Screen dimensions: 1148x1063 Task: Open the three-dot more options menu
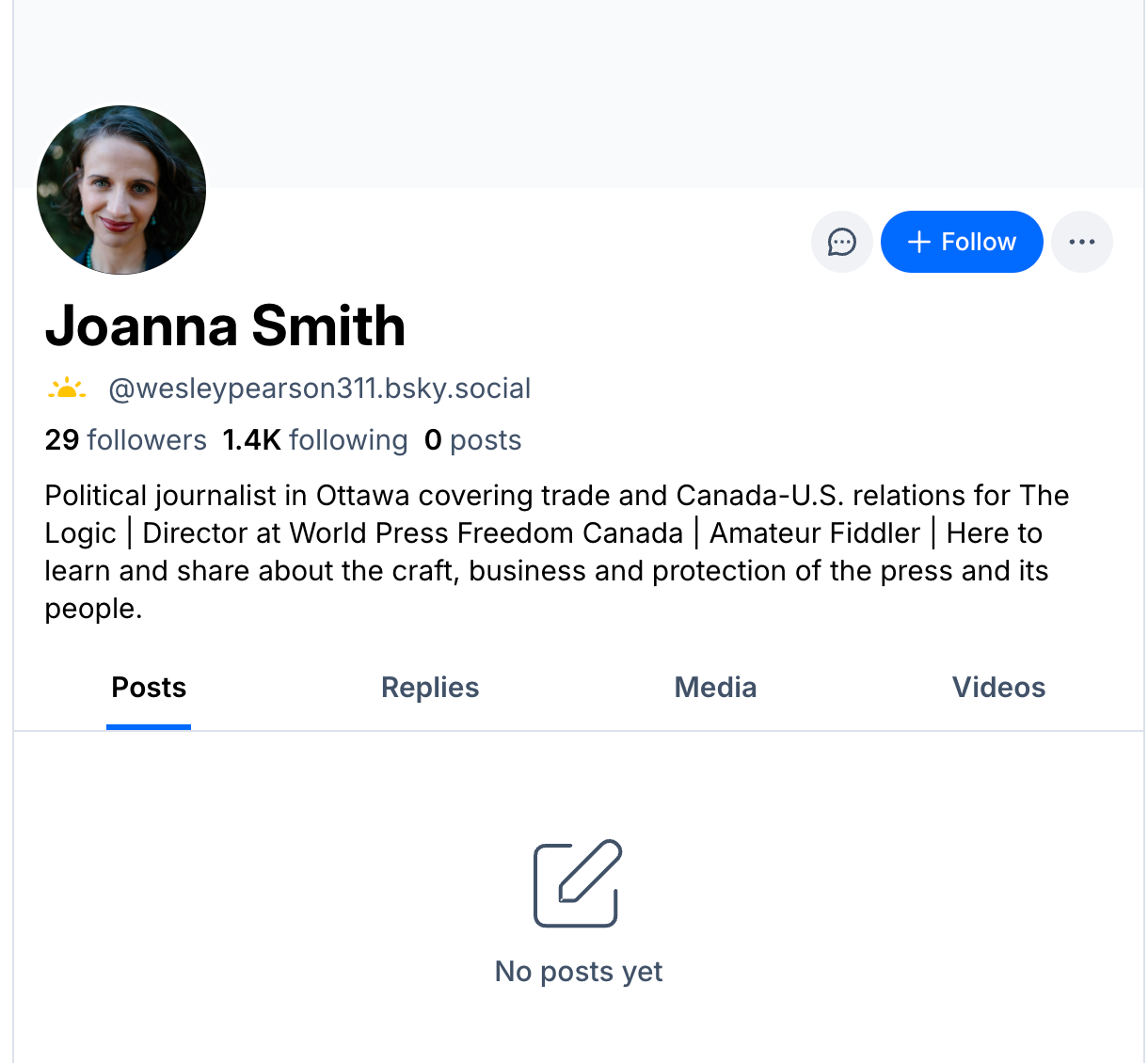click(x=1081, y=242)
